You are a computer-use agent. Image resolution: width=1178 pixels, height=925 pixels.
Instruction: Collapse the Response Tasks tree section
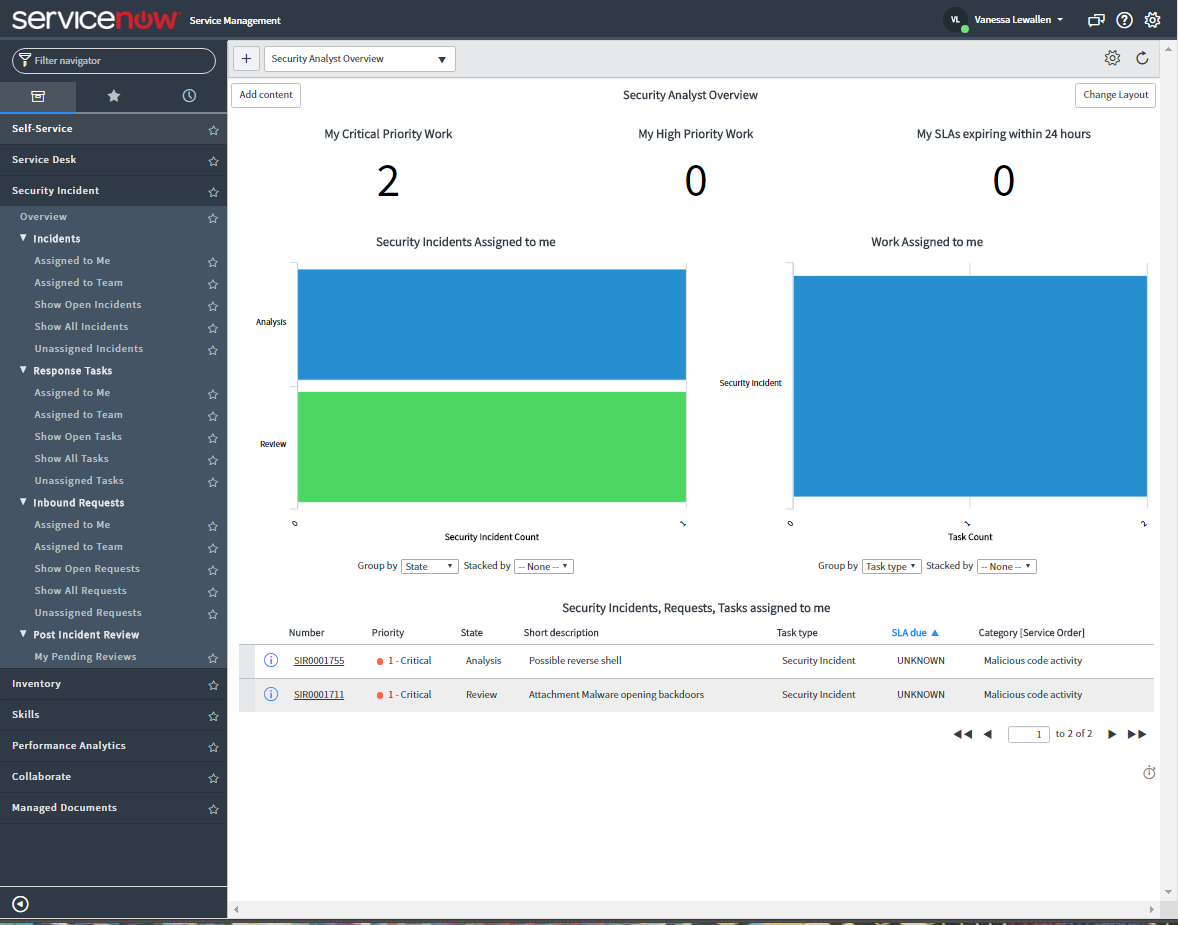23,370
